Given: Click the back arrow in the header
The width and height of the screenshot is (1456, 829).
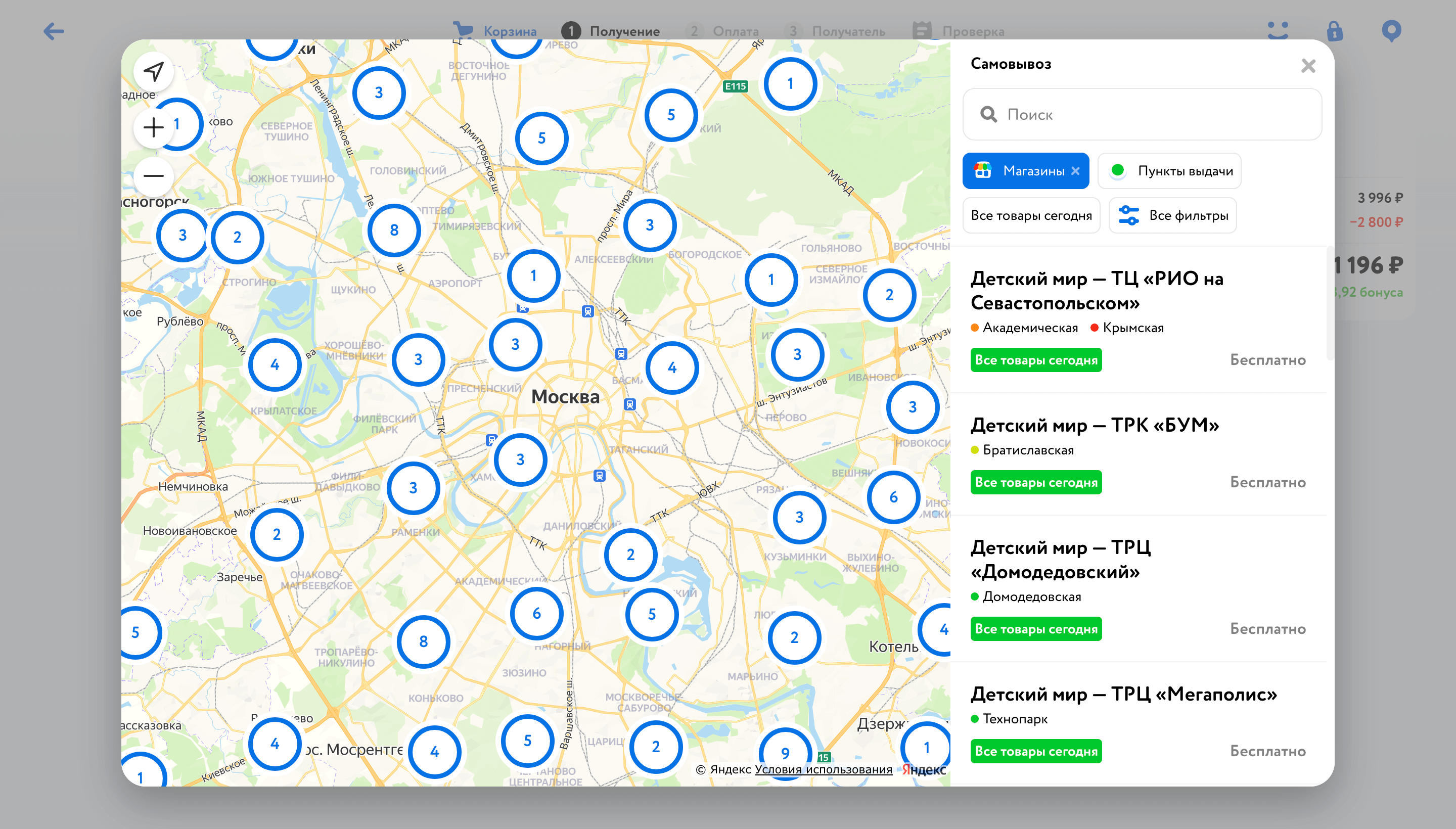Looking at the screenshot, I should tap(54, 31).
